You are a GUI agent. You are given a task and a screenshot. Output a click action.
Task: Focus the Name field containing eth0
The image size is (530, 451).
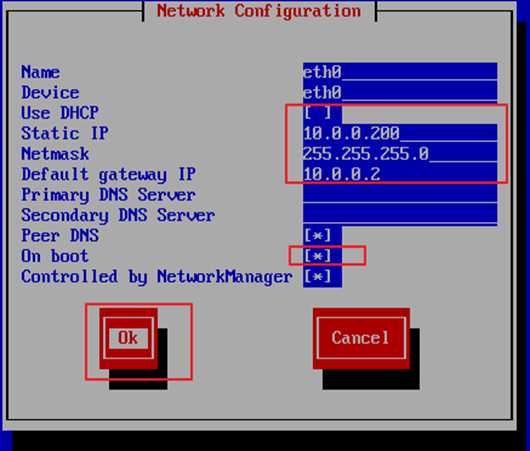400,72
